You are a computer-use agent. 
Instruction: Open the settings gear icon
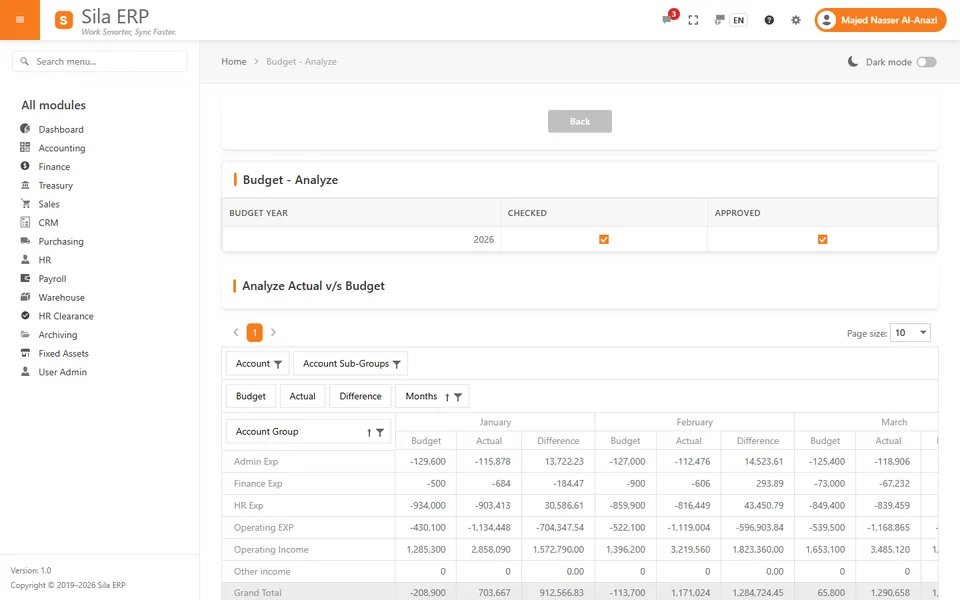tap(795, 20)
